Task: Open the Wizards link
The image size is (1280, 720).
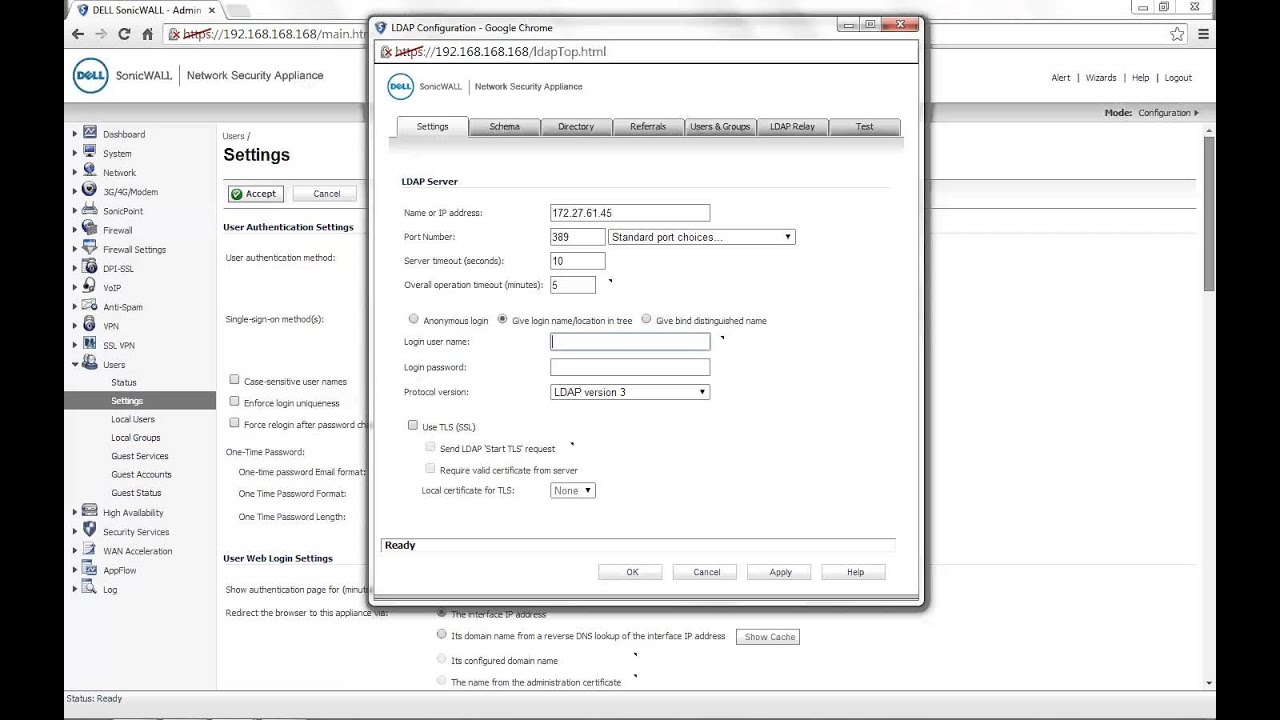Action: pyautogui.click(x=1101, y=78)
